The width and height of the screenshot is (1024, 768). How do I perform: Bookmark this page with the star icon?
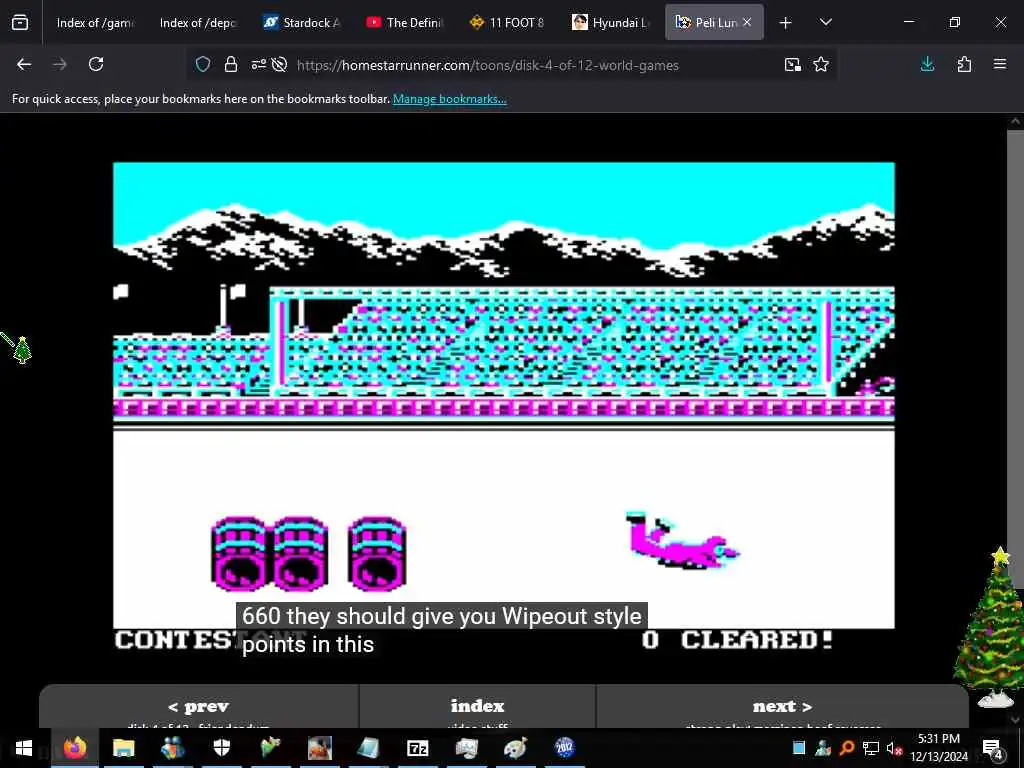pos(821,64)
